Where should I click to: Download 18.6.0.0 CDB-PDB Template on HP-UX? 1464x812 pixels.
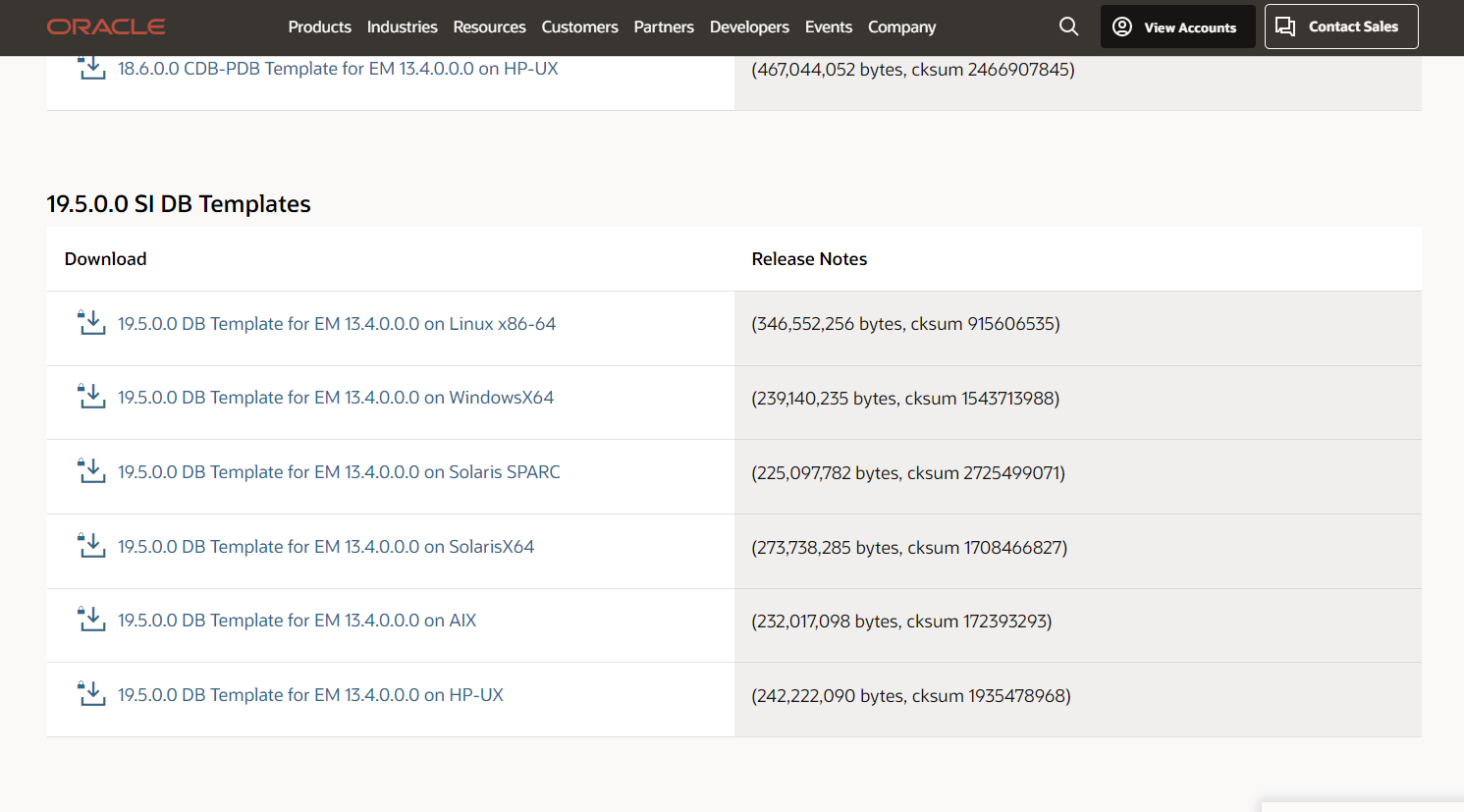point(338,69)
